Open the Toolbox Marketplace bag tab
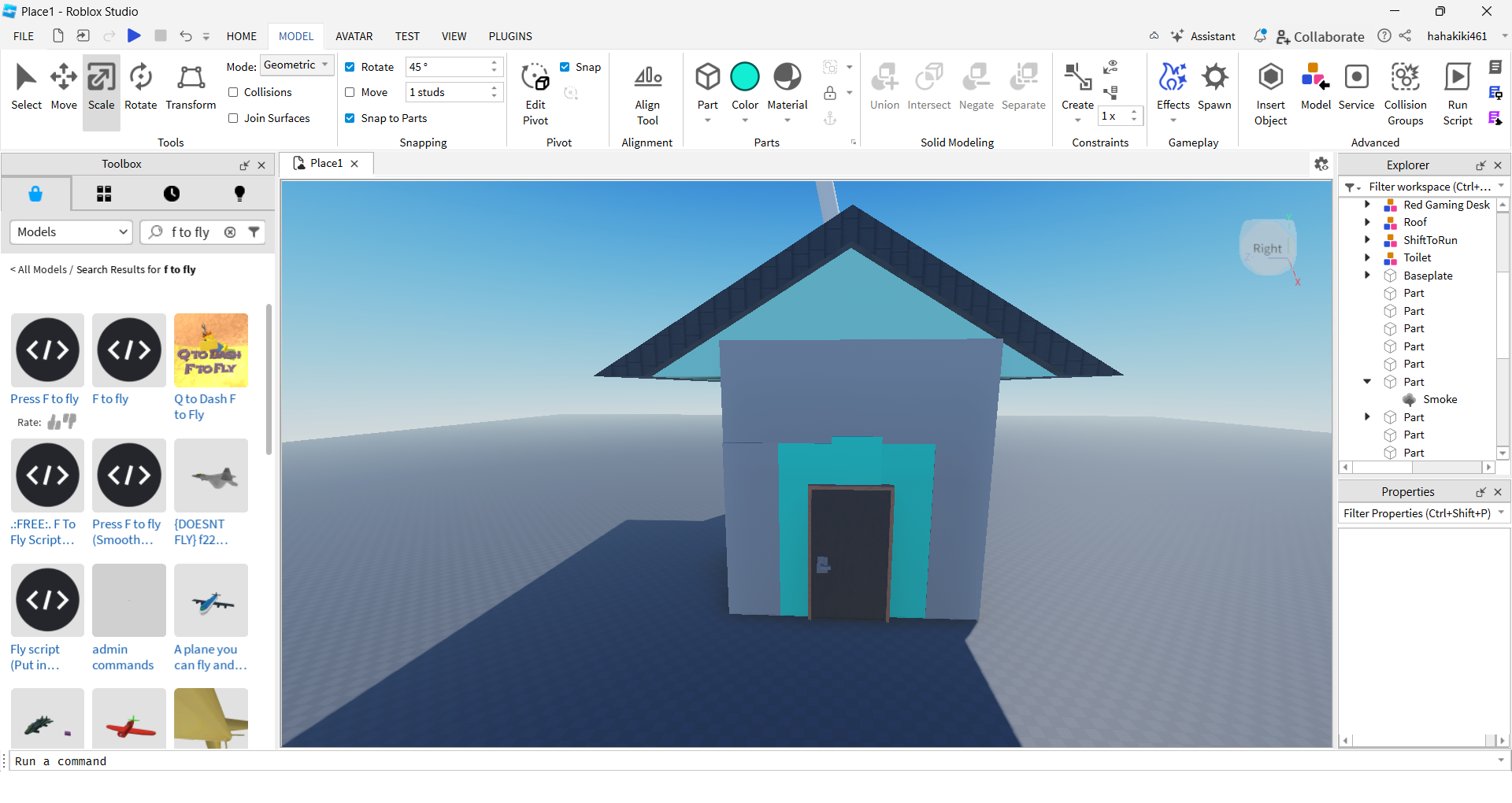Viewport: 1512px width, 803px height. [x=35, y=194]
